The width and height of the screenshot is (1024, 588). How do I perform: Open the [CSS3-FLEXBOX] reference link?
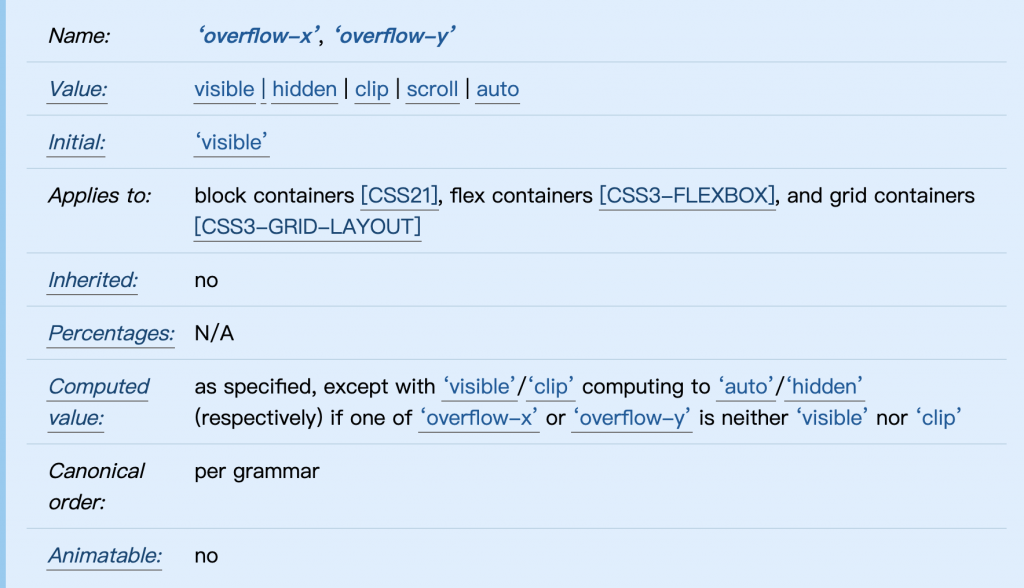(687, 195)
